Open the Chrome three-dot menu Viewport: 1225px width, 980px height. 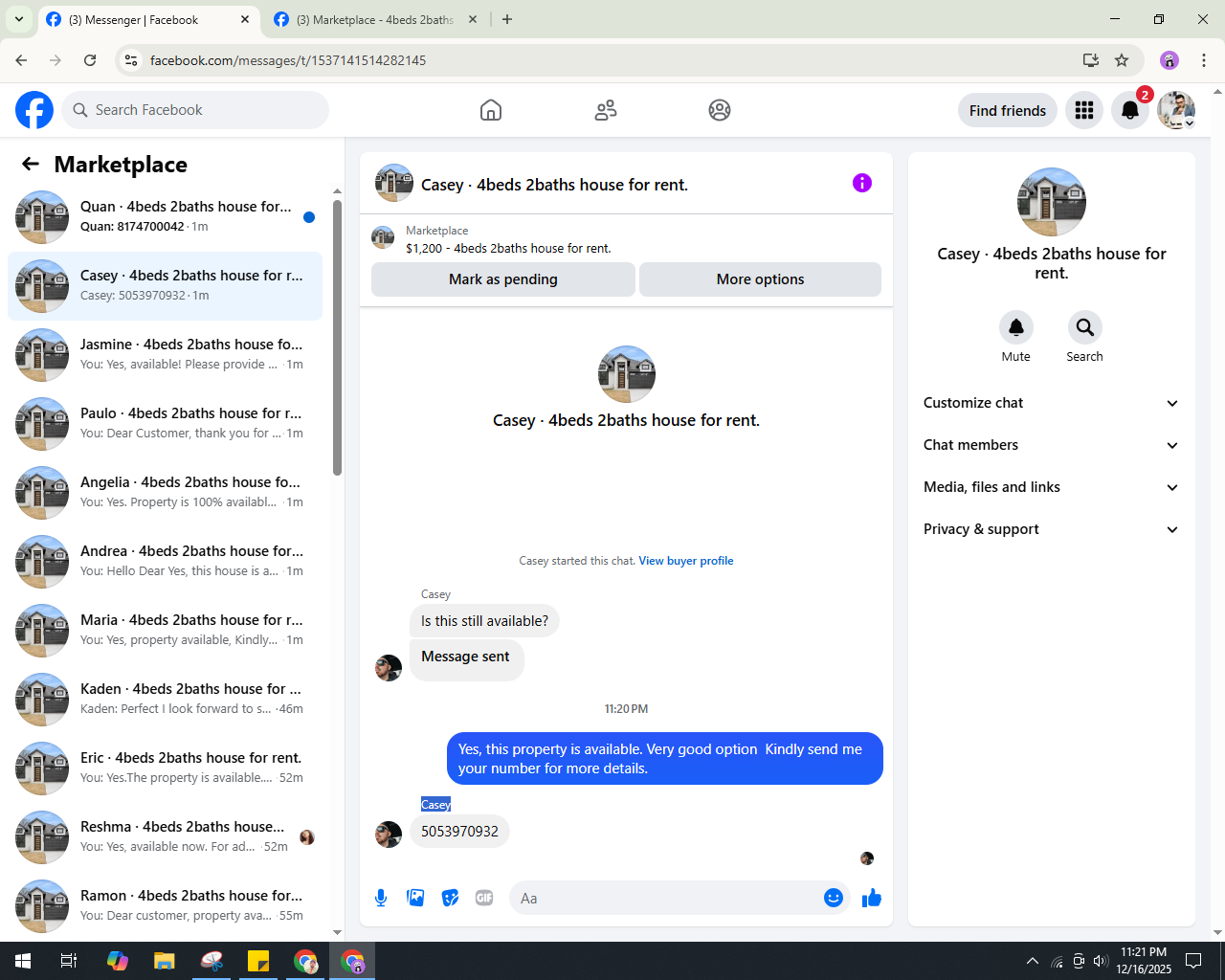point(1204,60)
